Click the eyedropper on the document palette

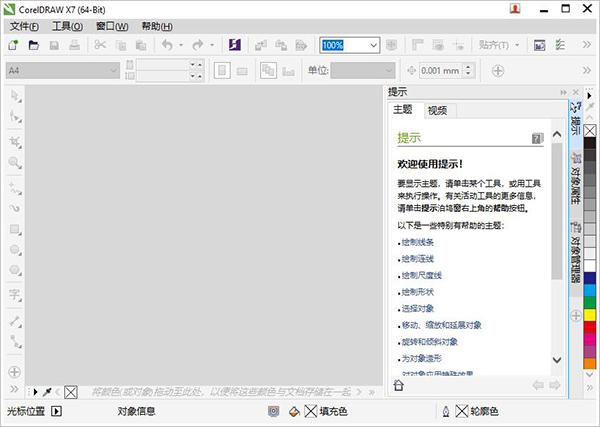47,392
